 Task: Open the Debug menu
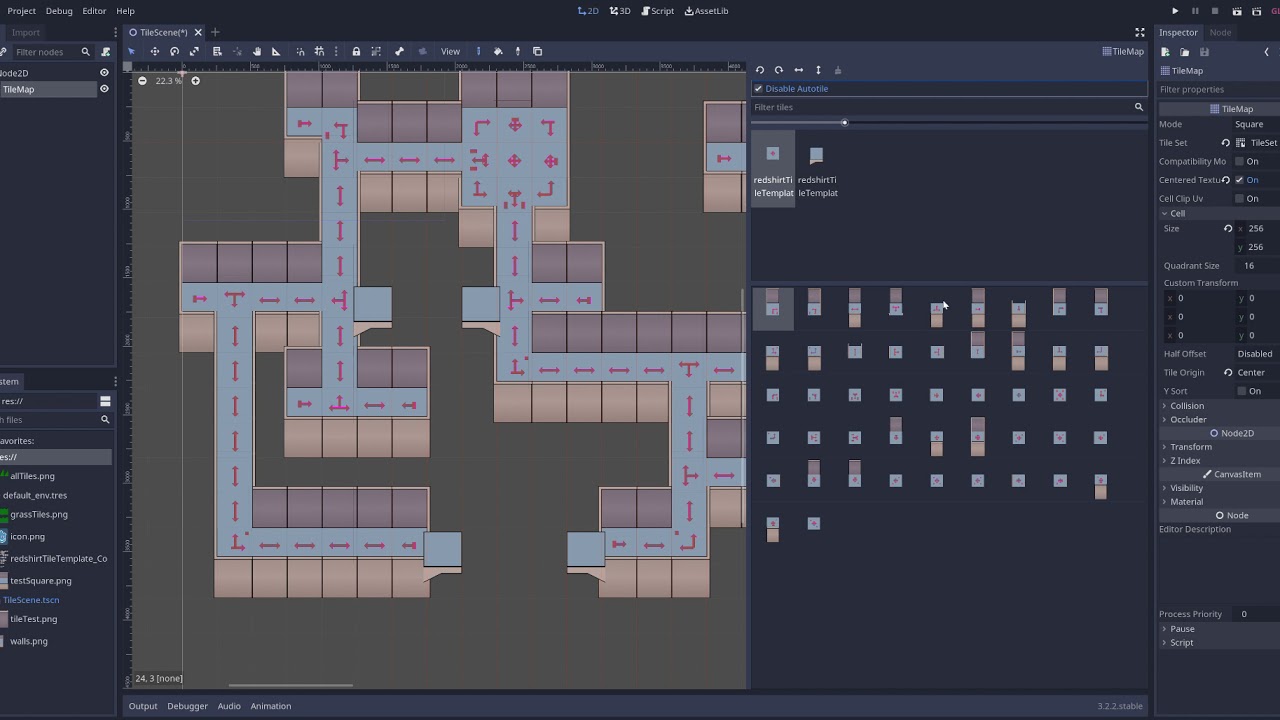tap(59, 11)
